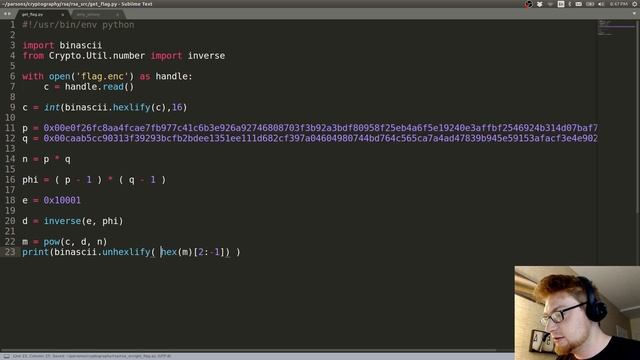Click the vertical scrollbar of the editor
The image size is (640, 360).
(638, 116)
